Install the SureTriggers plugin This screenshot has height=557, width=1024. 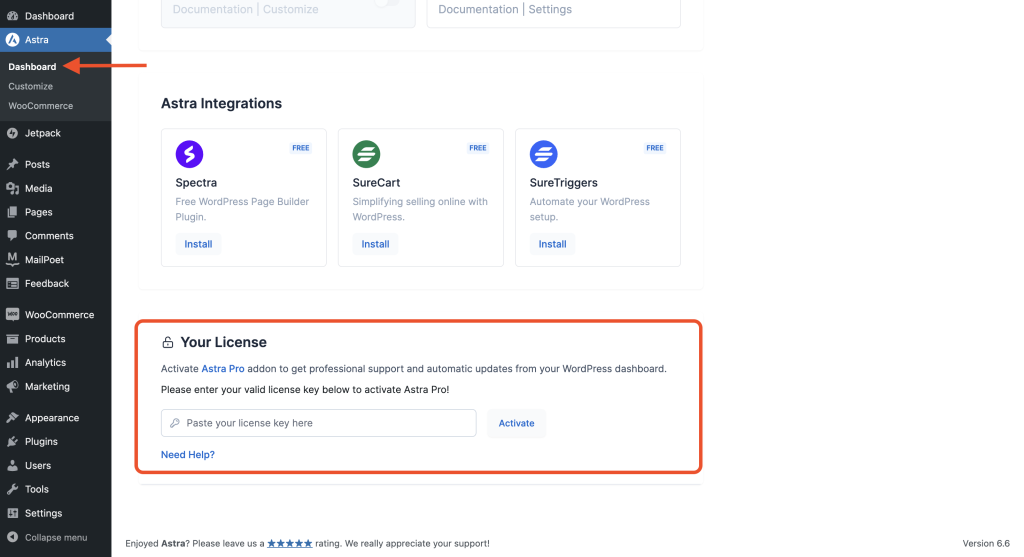[552, 244]
